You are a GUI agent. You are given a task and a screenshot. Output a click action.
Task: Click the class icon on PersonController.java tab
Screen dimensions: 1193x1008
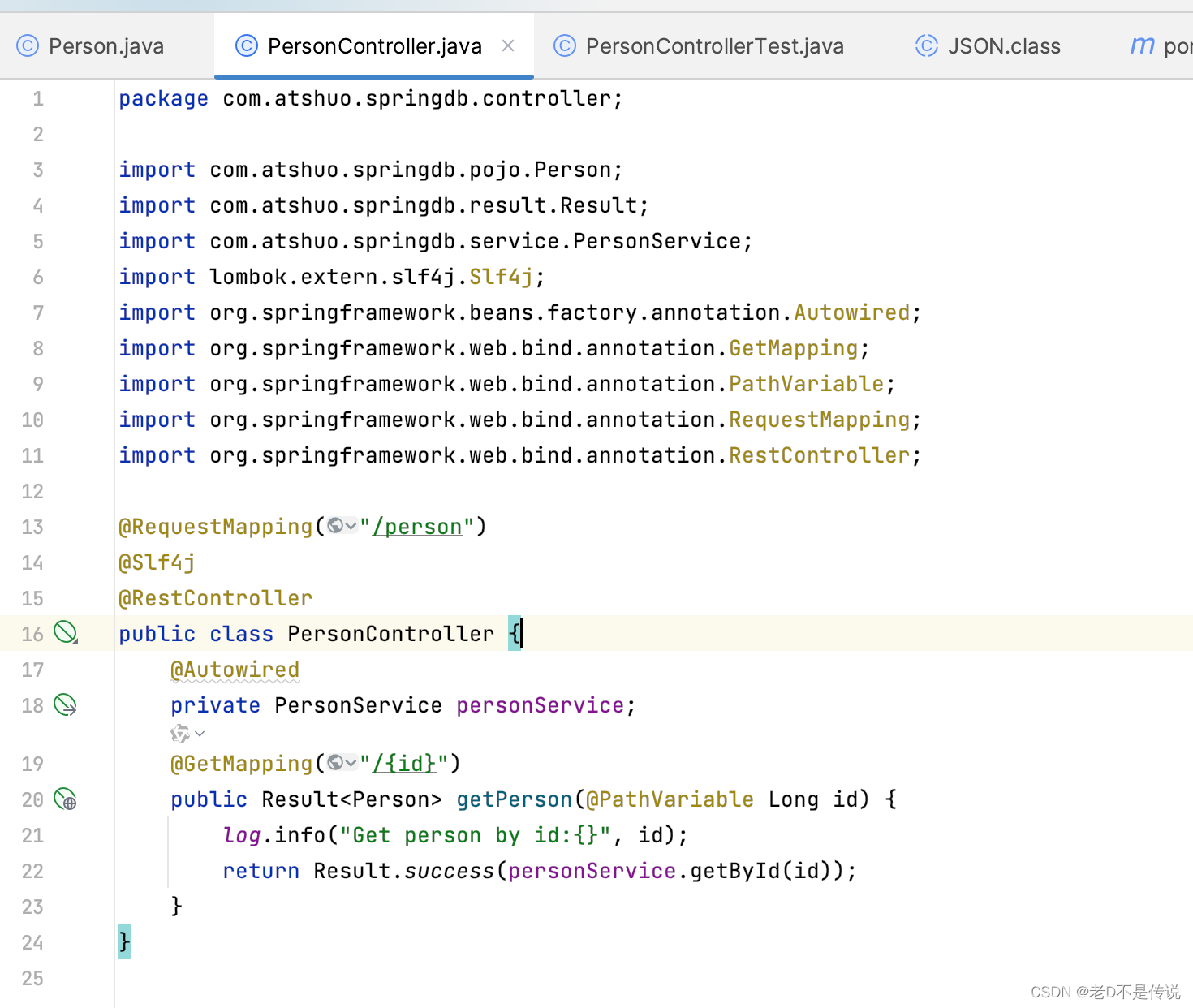click(x=247, y=46)
